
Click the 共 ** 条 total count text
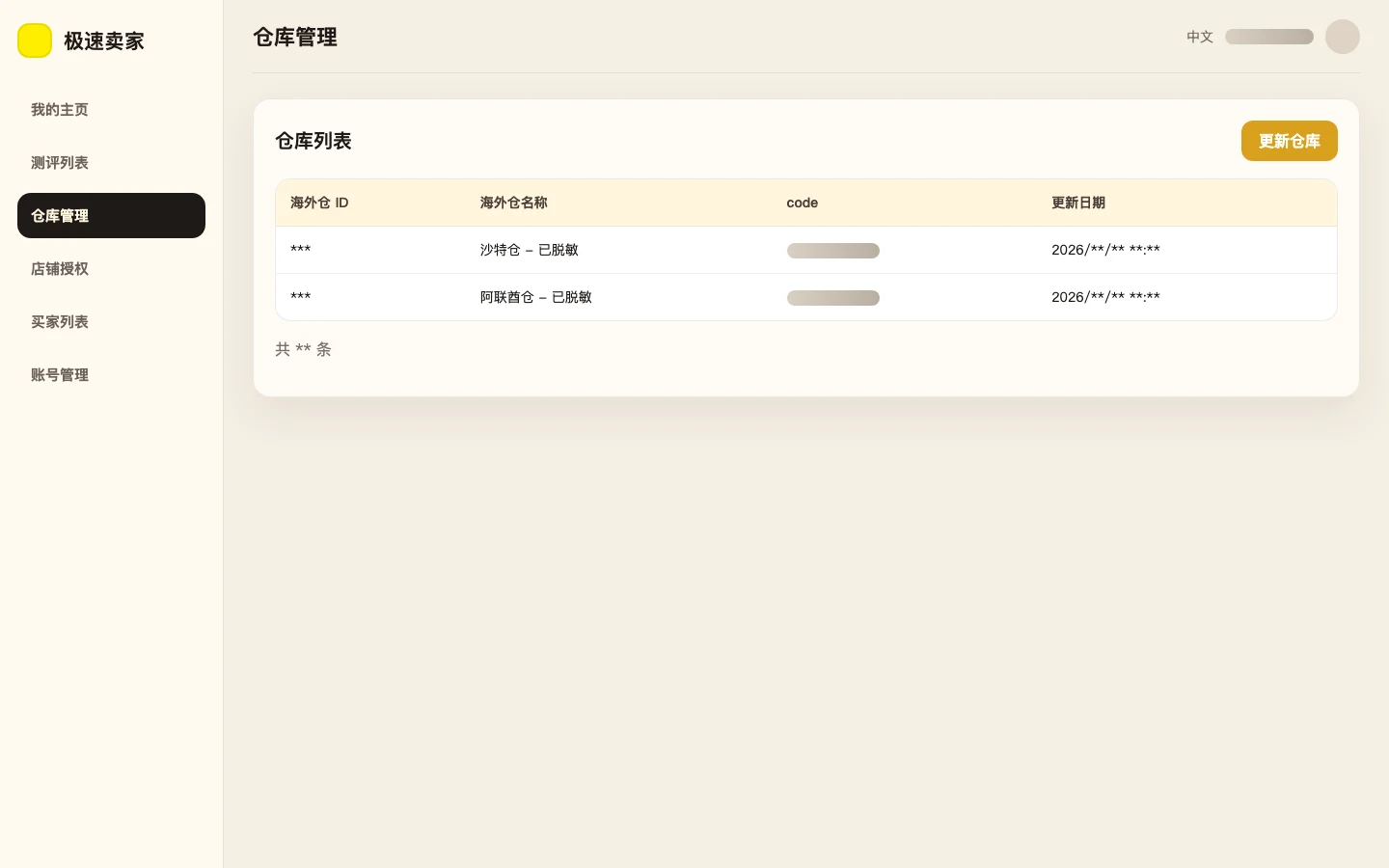coord(303,349)
